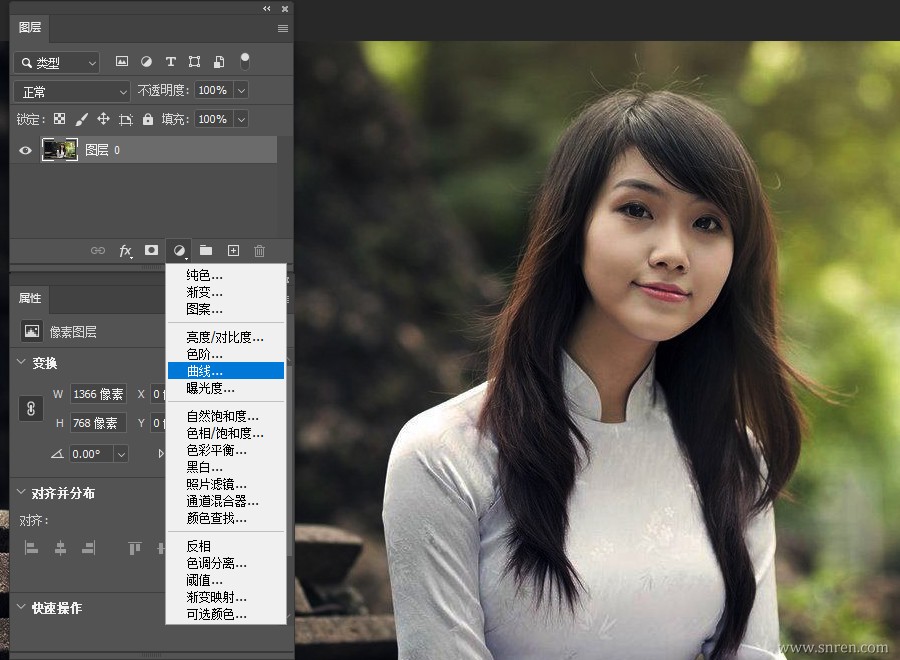Viewport: 900px width, 660px height.
Task: Collapse the 快速操作 section
Action: pyautogui.click(x=21, y=607)
